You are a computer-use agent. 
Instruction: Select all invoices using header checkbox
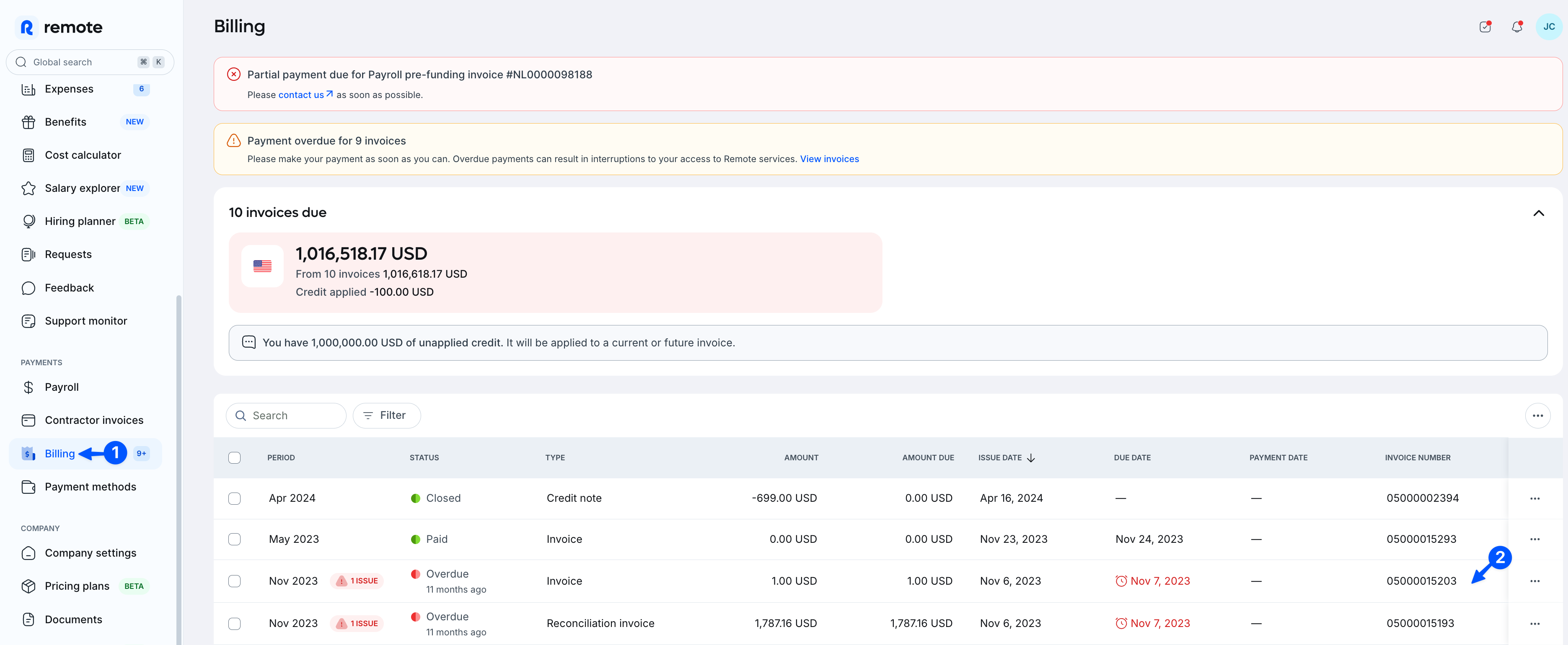point(235,458)
